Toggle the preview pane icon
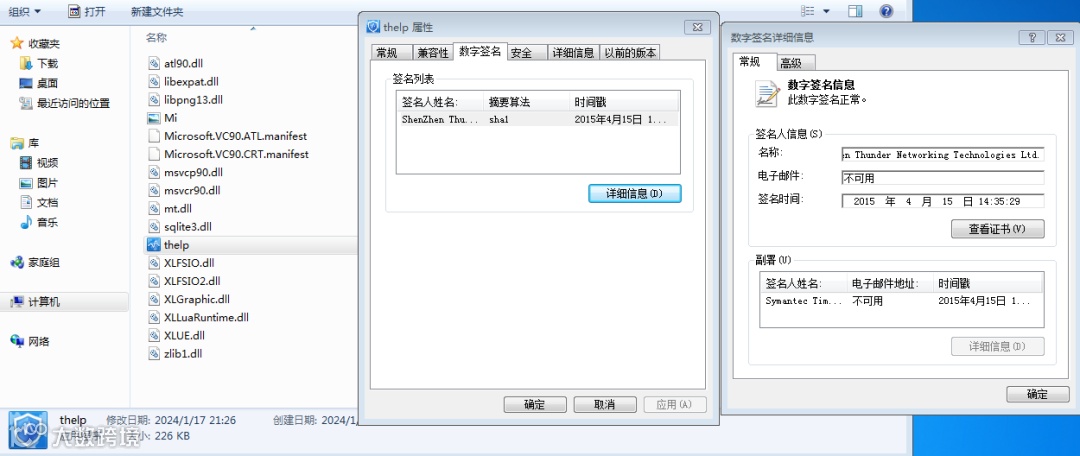1080x456 pixels. (x=855, y=11)
